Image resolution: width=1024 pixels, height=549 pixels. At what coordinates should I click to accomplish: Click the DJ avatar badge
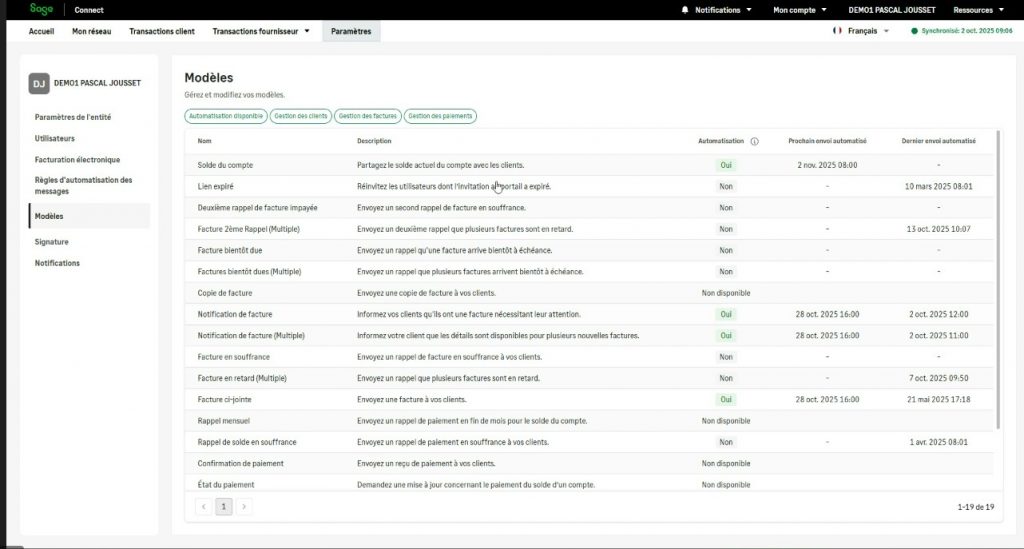pos(39,84)
